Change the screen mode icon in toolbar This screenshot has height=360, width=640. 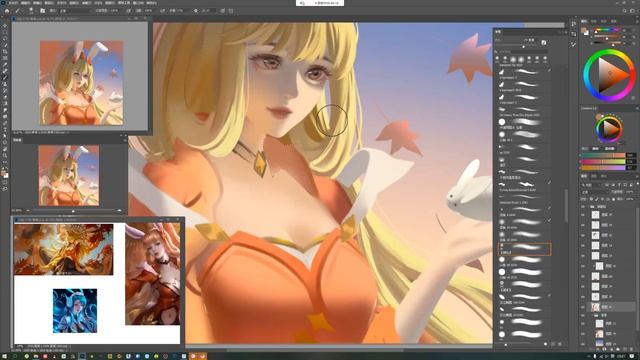pyautogui.click(x=5, y=189)
